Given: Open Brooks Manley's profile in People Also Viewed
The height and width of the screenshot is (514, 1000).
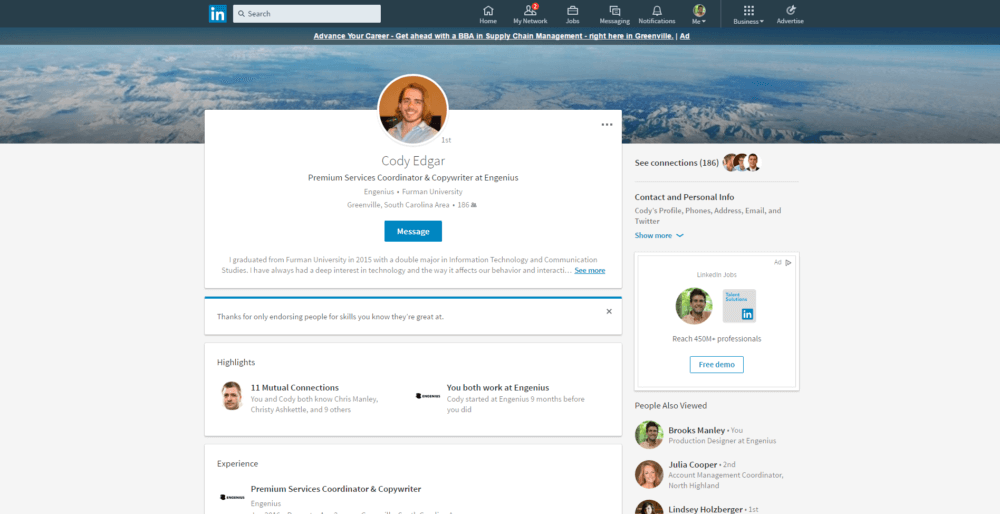Looking at the screenshot, I should tap(696, 430).
